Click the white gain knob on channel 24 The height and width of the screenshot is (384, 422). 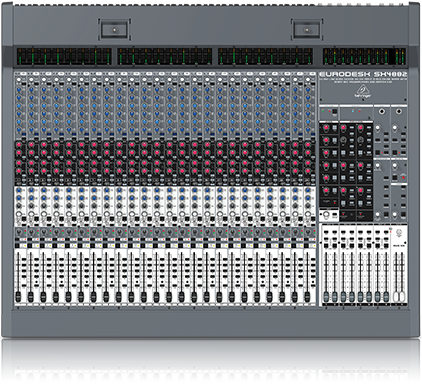[308, 80]
